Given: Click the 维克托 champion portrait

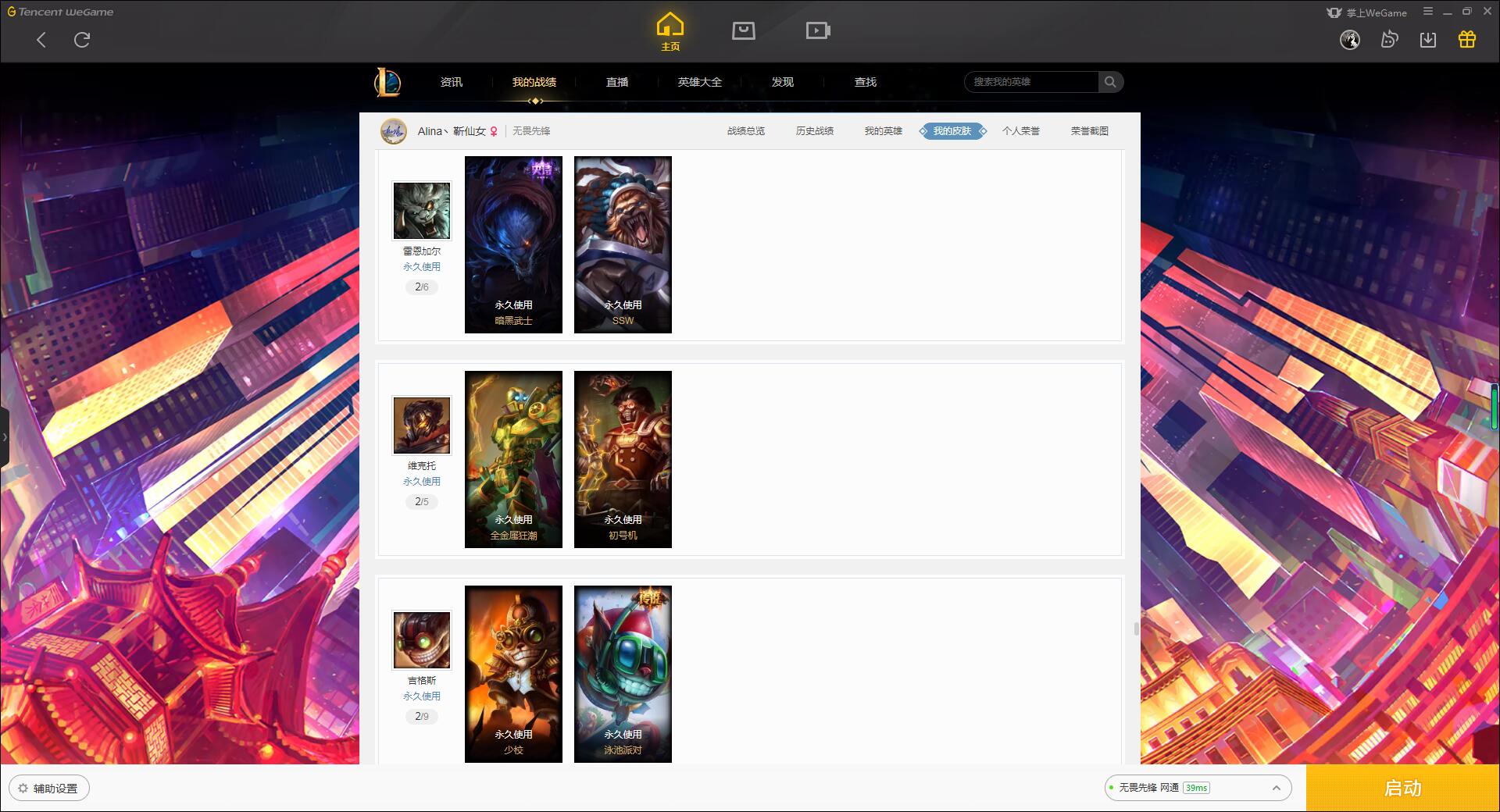Looking at the screenshot, I should [x=422, y=426].
